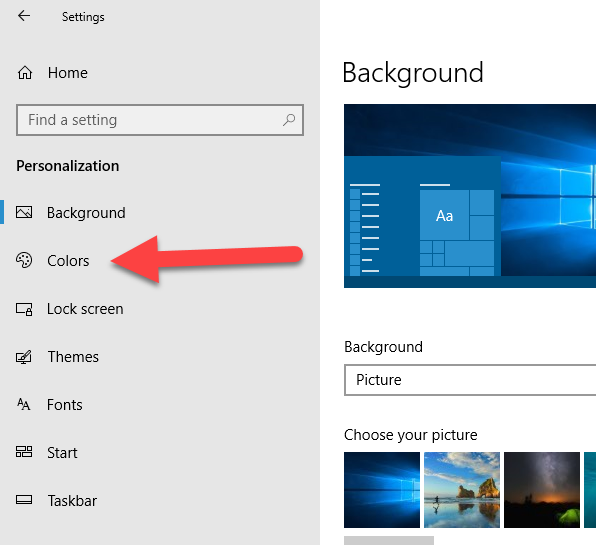
Task: Select the night sky tent wallpaper thumbnail
Action: (542, 490)
